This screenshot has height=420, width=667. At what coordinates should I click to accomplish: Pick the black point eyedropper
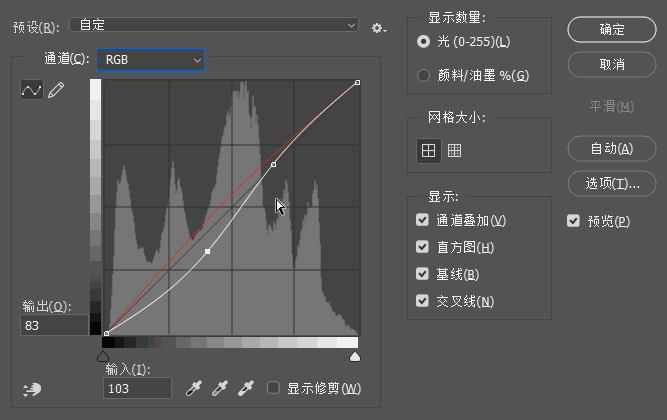194,388
